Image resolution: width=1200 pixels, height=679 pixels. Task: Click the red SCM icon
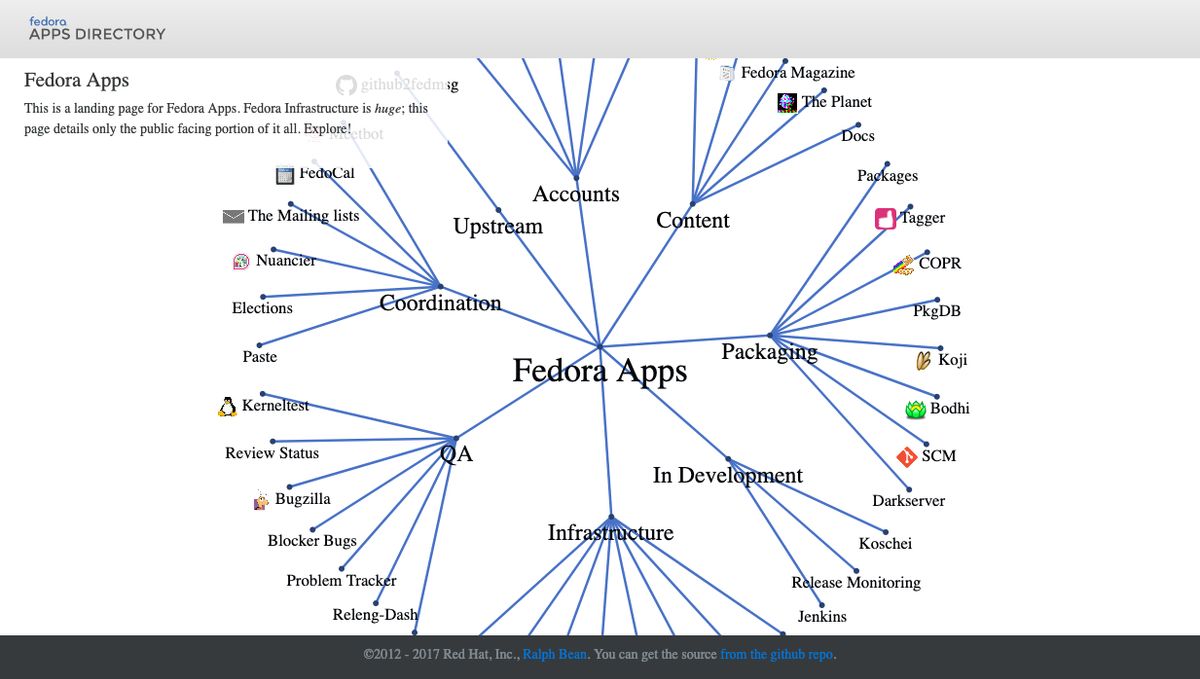(x=908, y=455)
